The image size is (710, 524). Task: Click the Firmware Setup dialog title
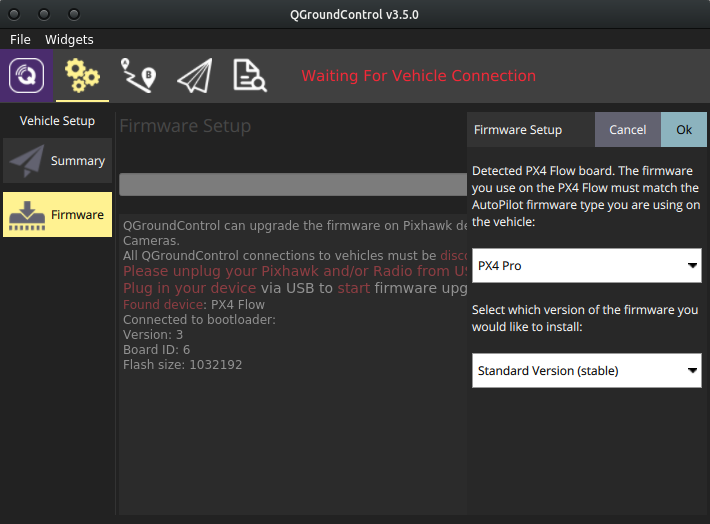[x=518, y=130]
